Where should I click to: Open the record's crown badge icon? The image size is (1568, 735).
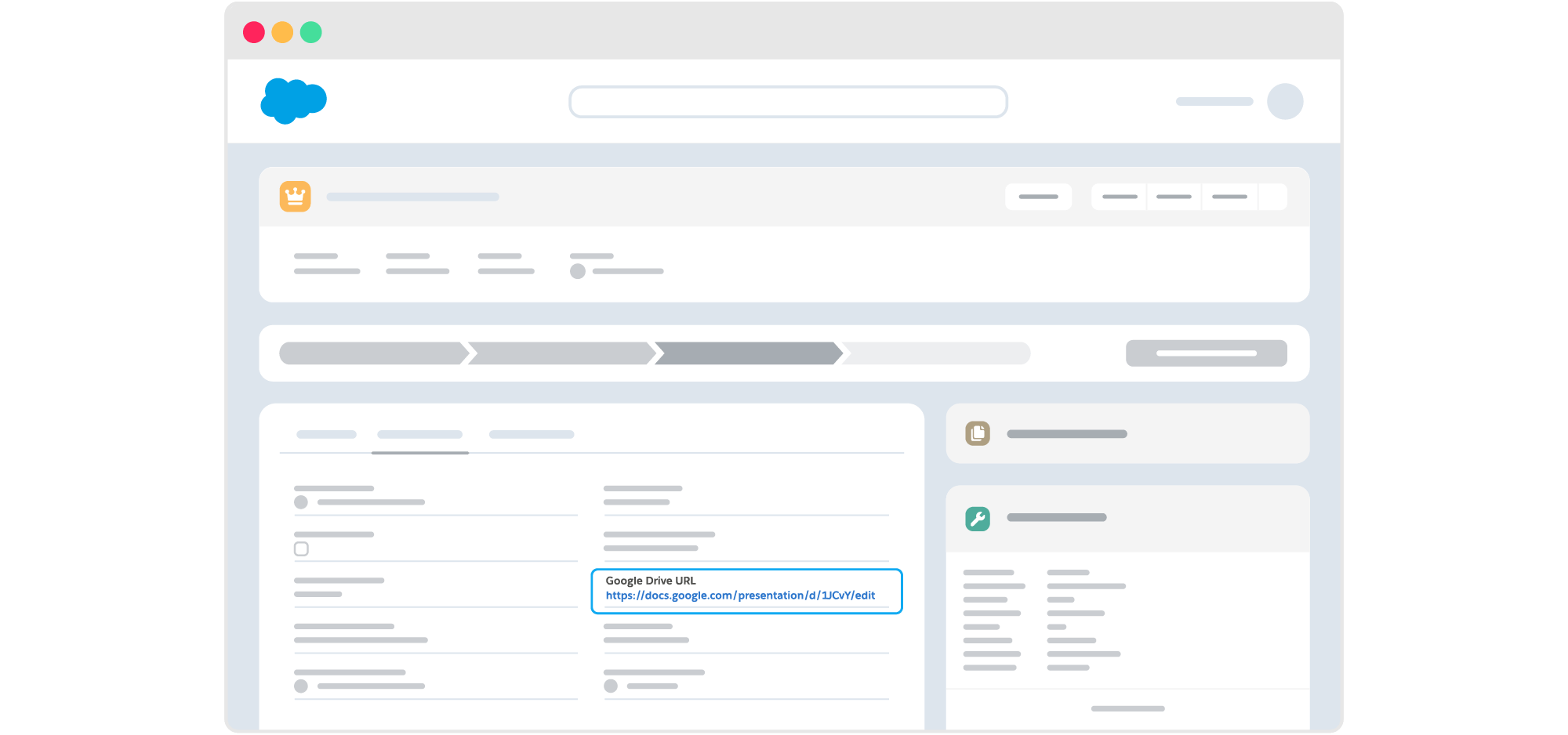[296, 197]
